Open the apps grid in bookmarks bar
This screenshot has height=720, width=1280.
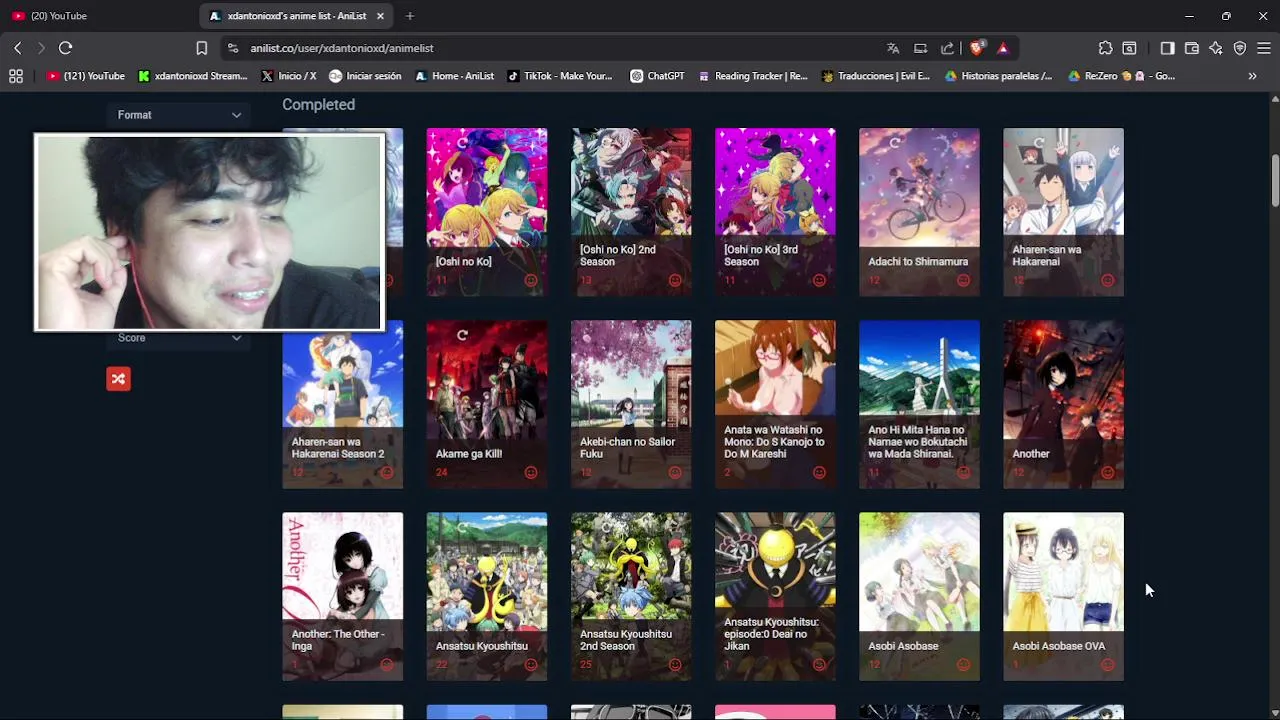pos(16,76)
